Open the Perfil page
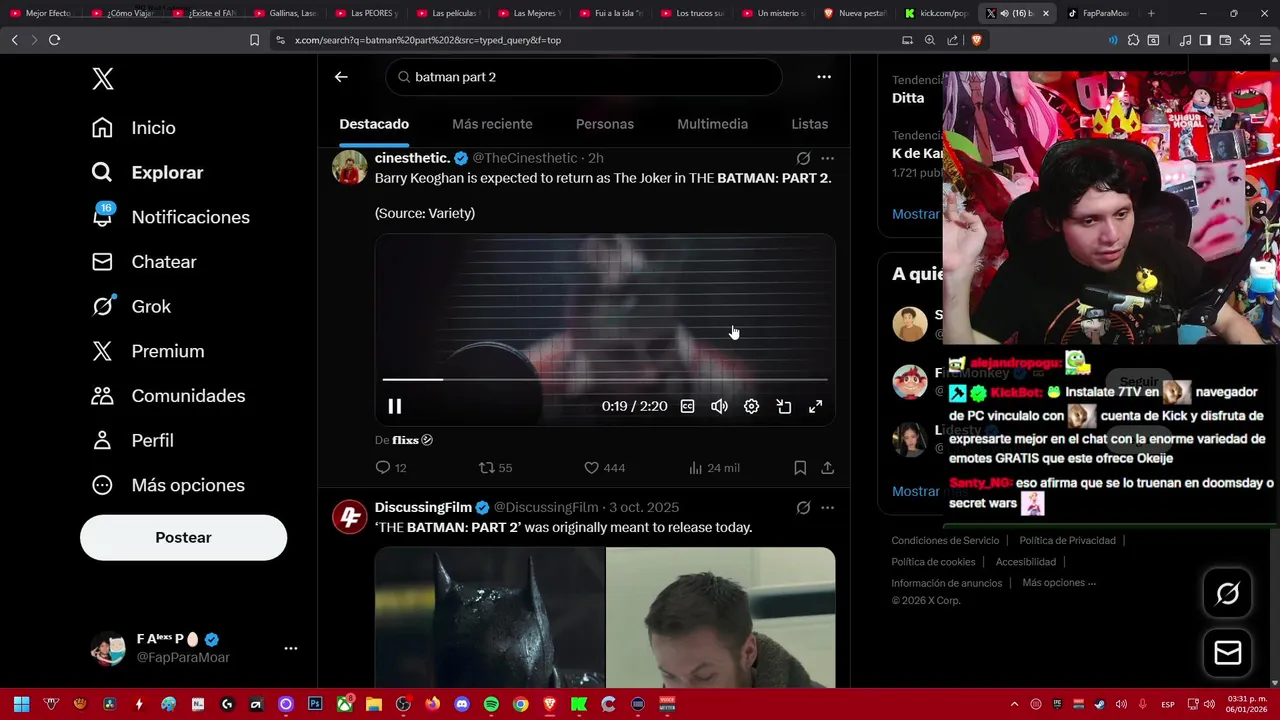Image resolution: width=1280 pixels, height=720 pixels. pyautogui.click(x=132, y=440)
